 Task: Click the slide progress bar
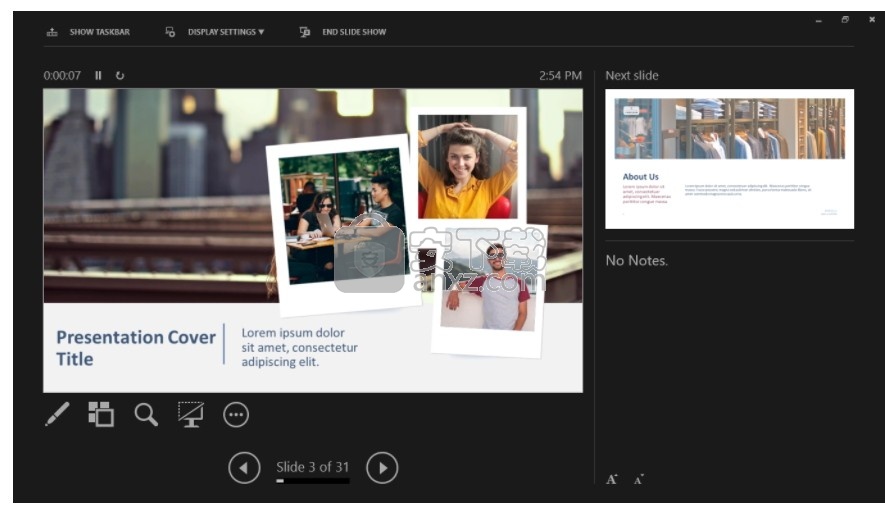[x=313, y=481]
